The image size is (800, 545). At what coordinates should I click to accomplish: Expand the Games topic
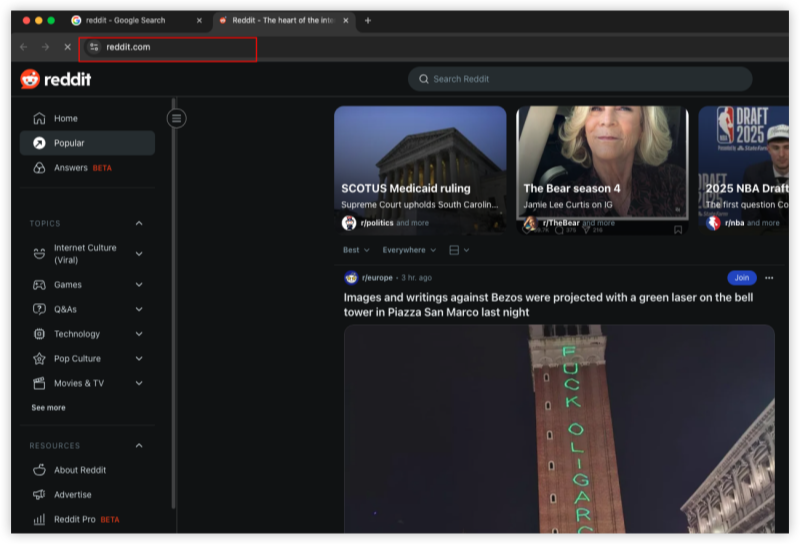click(139, 285)
